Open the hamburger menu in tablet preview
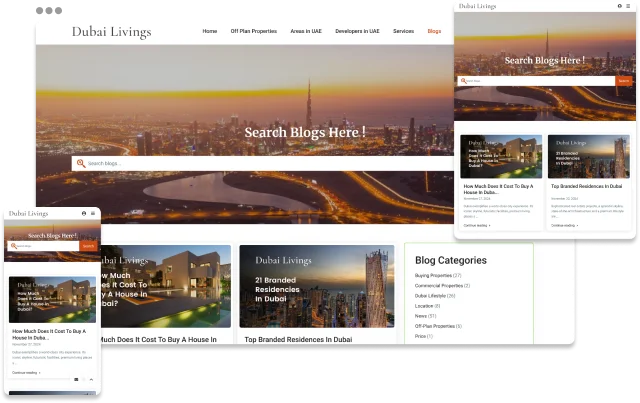The width and height of the screenshot is (640, 403). tap(628, 6)
